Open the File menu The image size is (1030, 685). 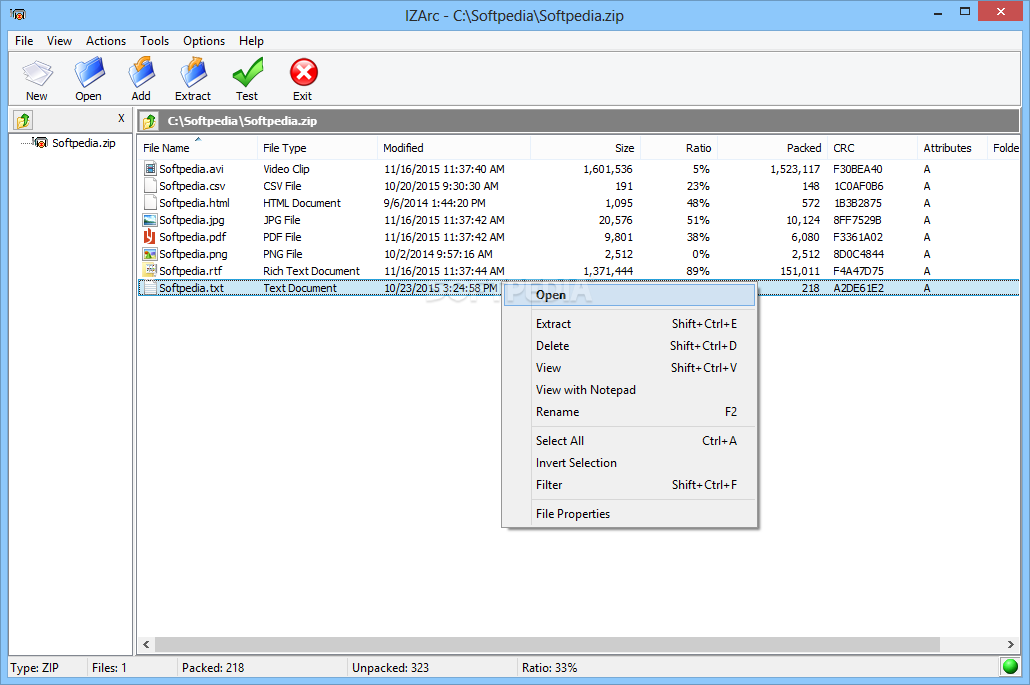pyautogui.click(x=24, y=41)
